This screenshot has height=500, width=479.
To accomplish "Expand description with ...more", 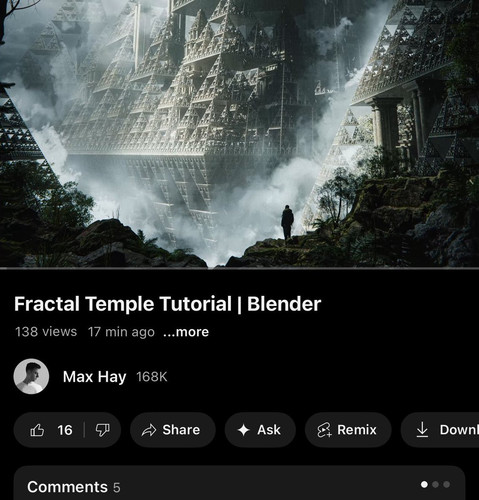I will point(186,332).
